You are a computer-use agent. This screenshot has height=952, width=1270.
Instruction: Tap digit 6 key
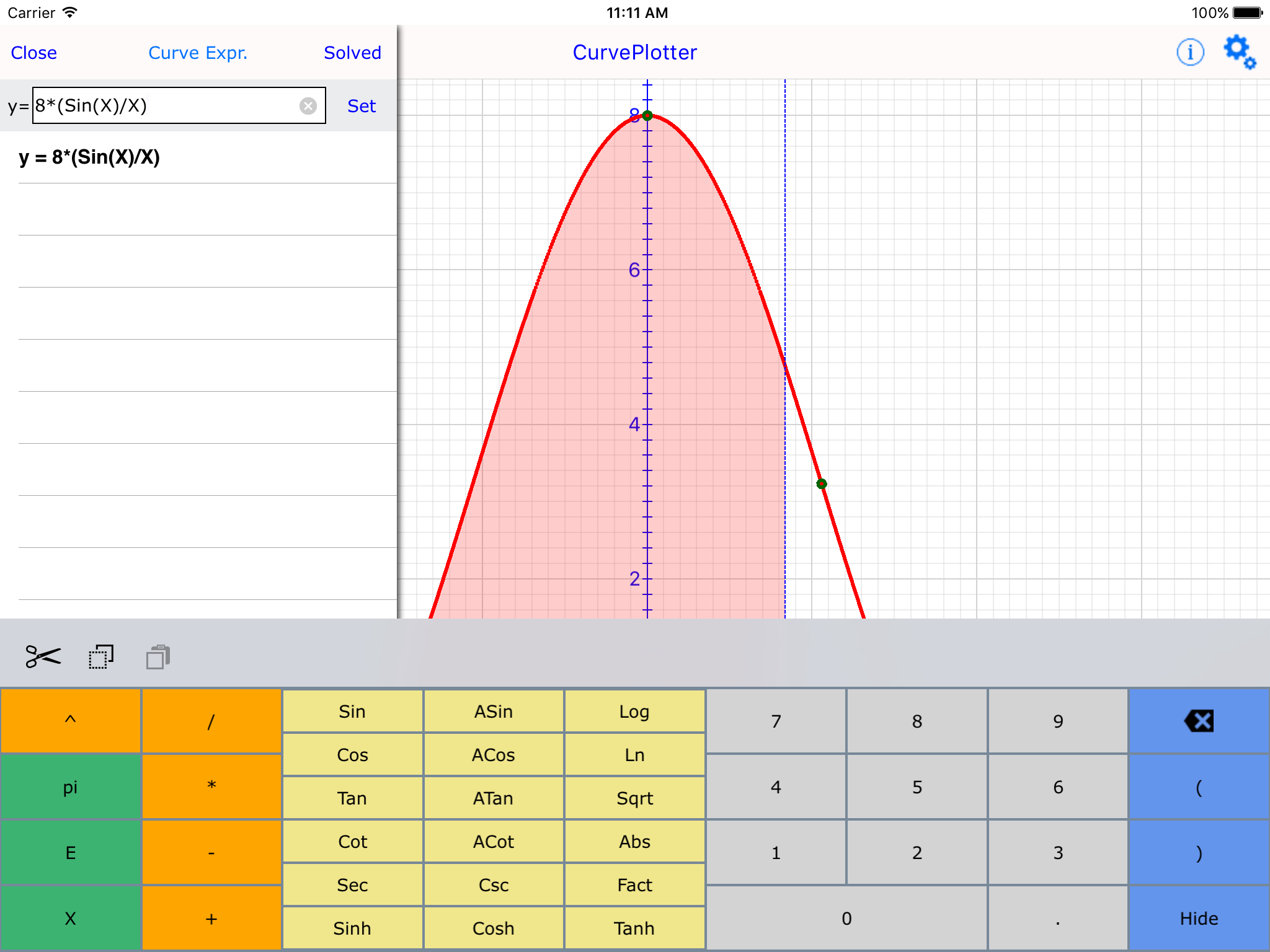click(x=1058, y=787)
